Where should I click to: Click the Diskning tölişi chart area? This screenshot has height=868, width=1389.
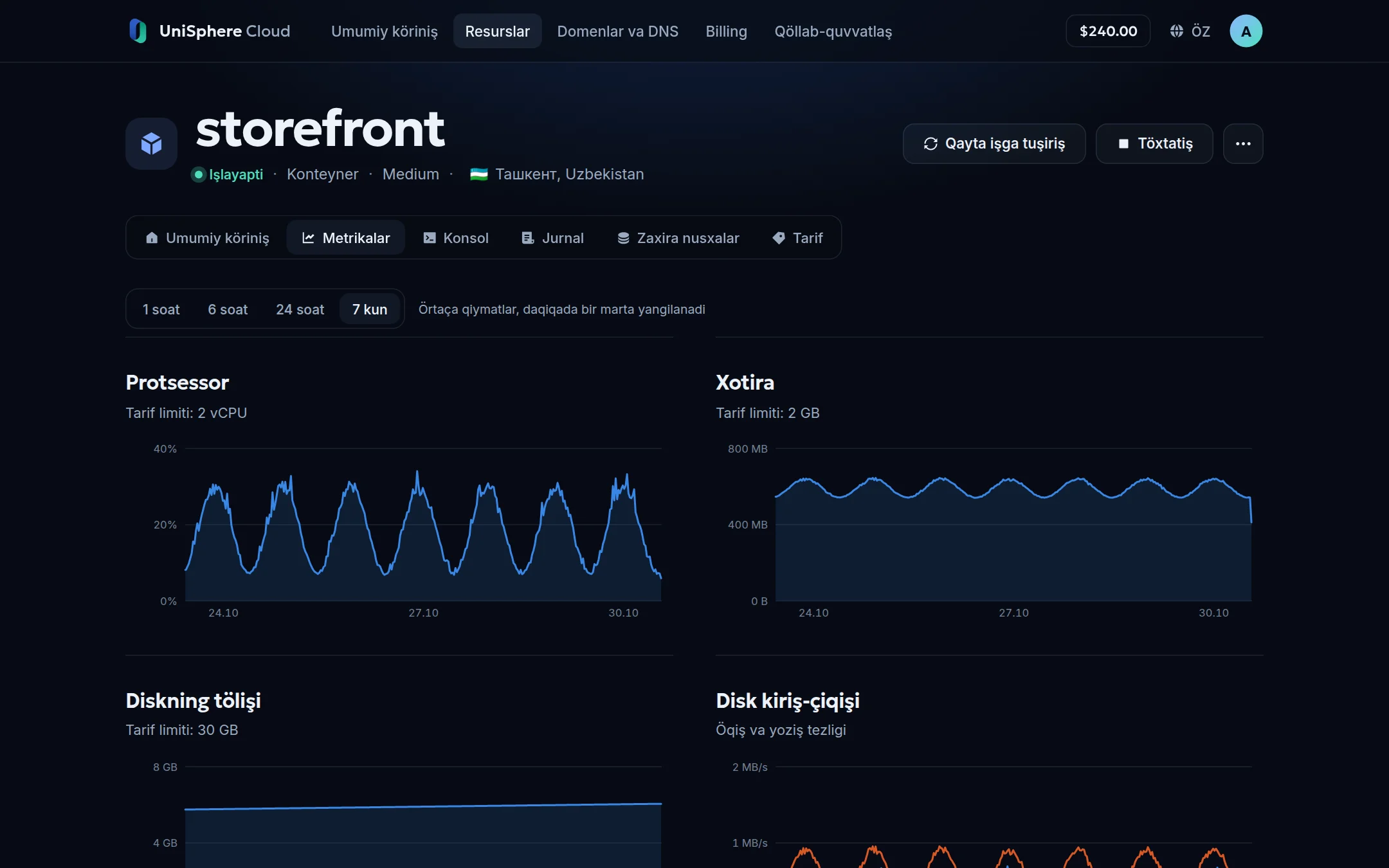(423, 818)
